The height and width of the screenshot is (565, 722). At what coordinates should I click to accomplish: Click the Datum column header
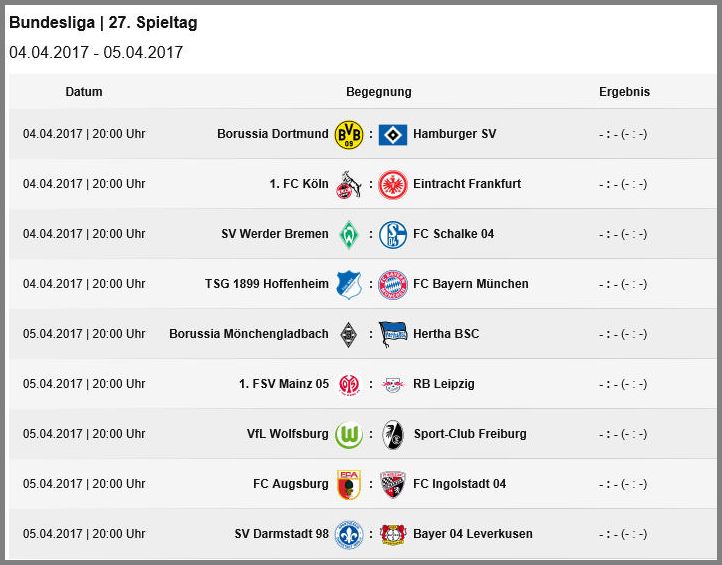[x=84, y=92]
